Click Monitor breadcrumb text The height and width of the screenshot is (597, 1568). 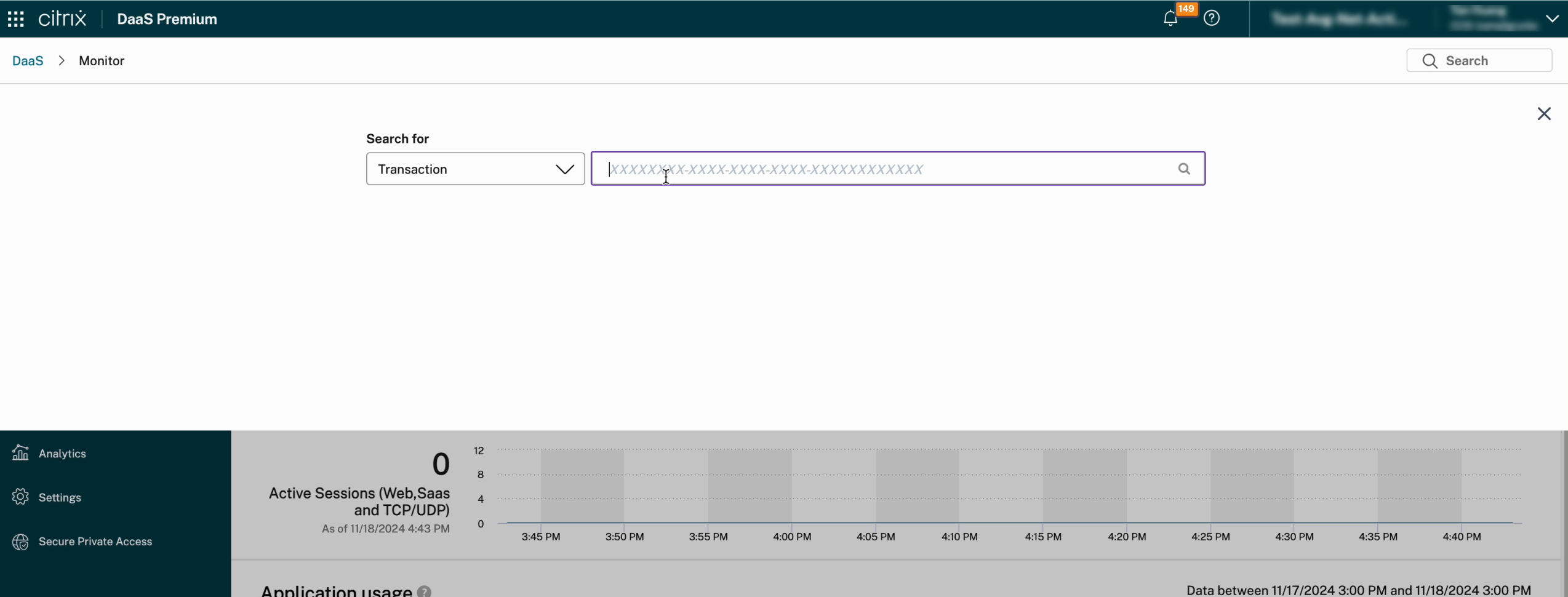102,61
